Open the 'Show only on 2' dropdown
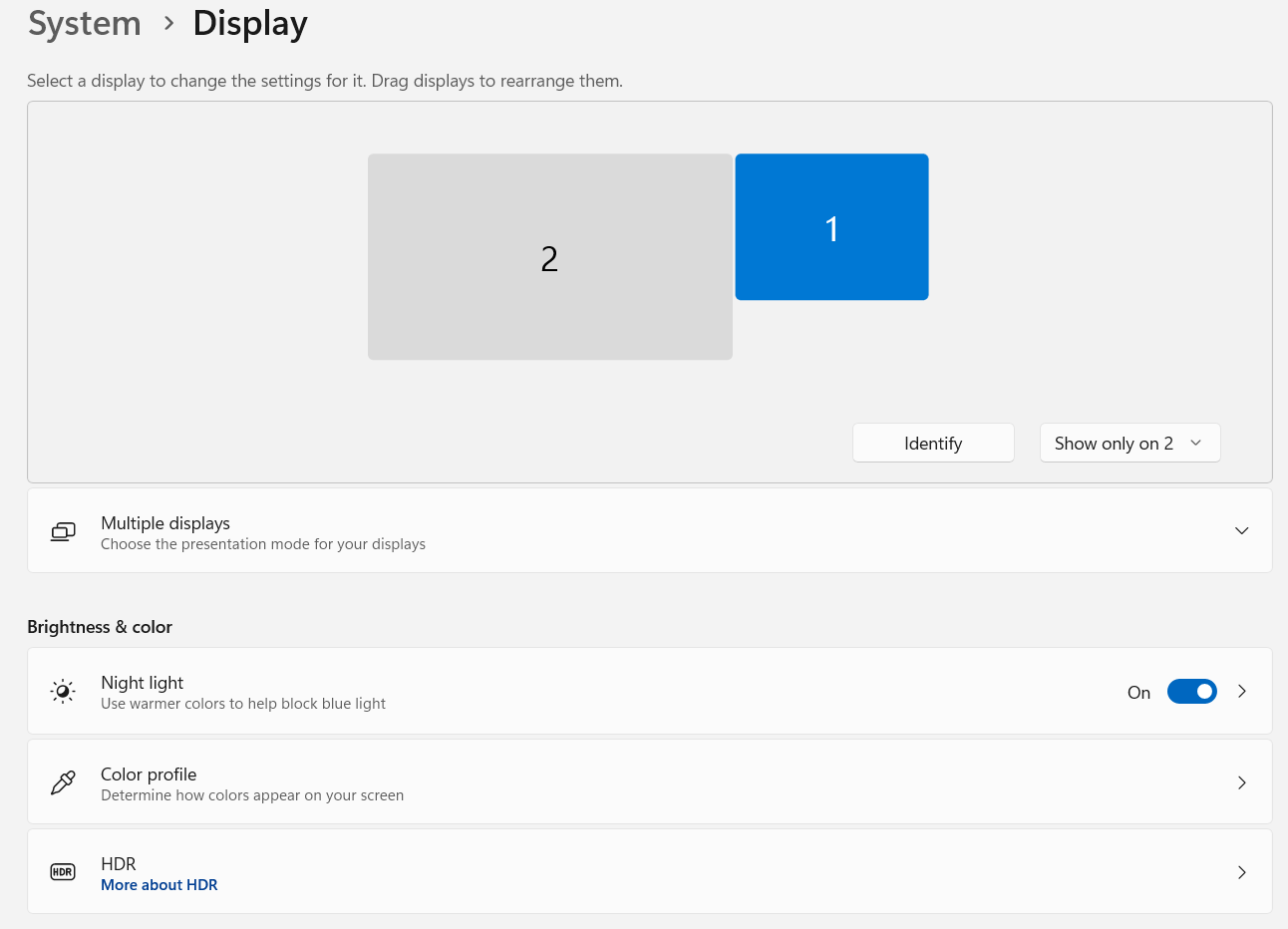Screen dimensions: 1288x929 point(1129,443)
